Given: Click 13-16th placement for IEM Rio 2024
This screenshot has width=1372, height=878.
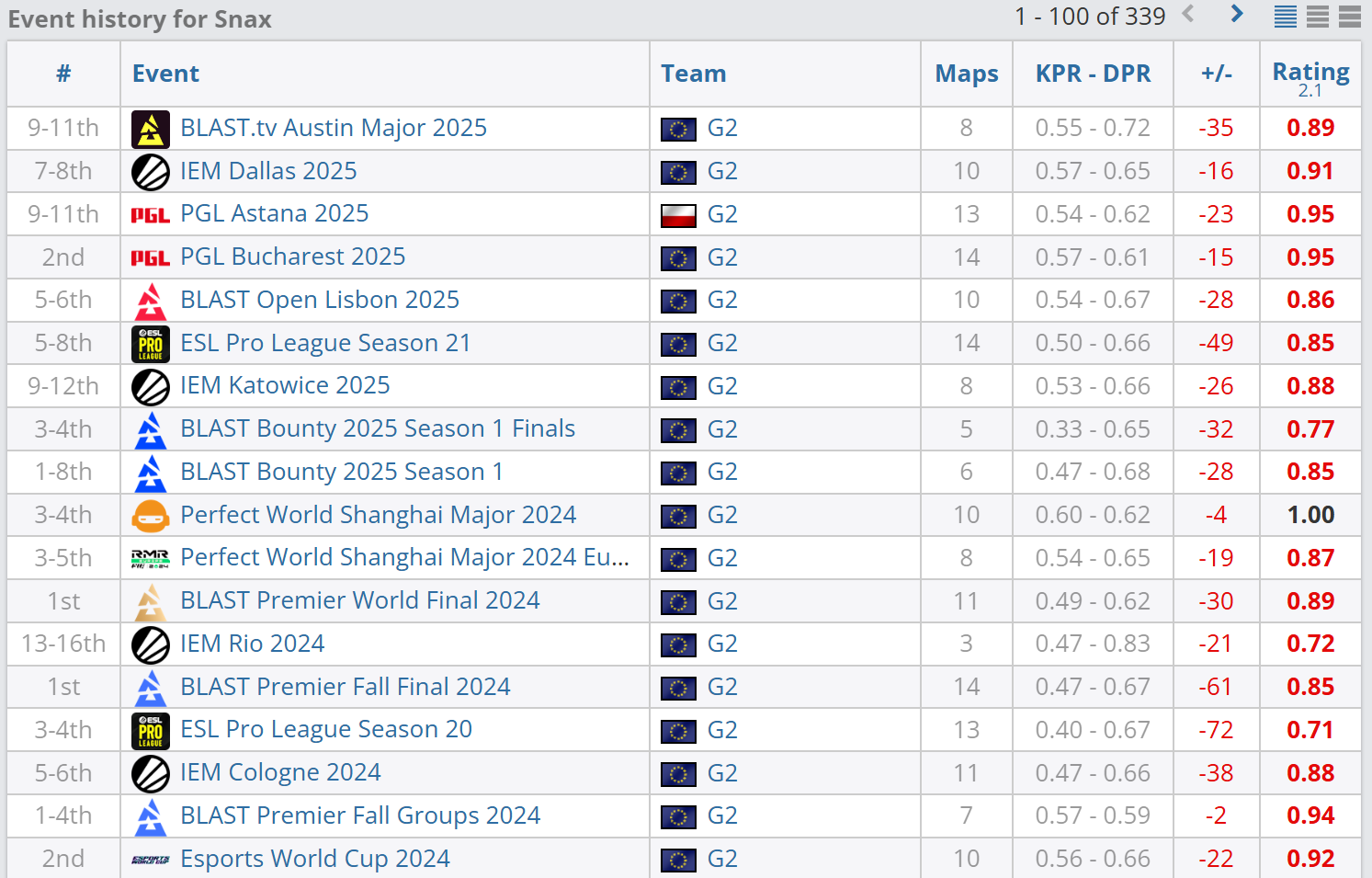Looking at the screenshot, I should click(63, 644).
